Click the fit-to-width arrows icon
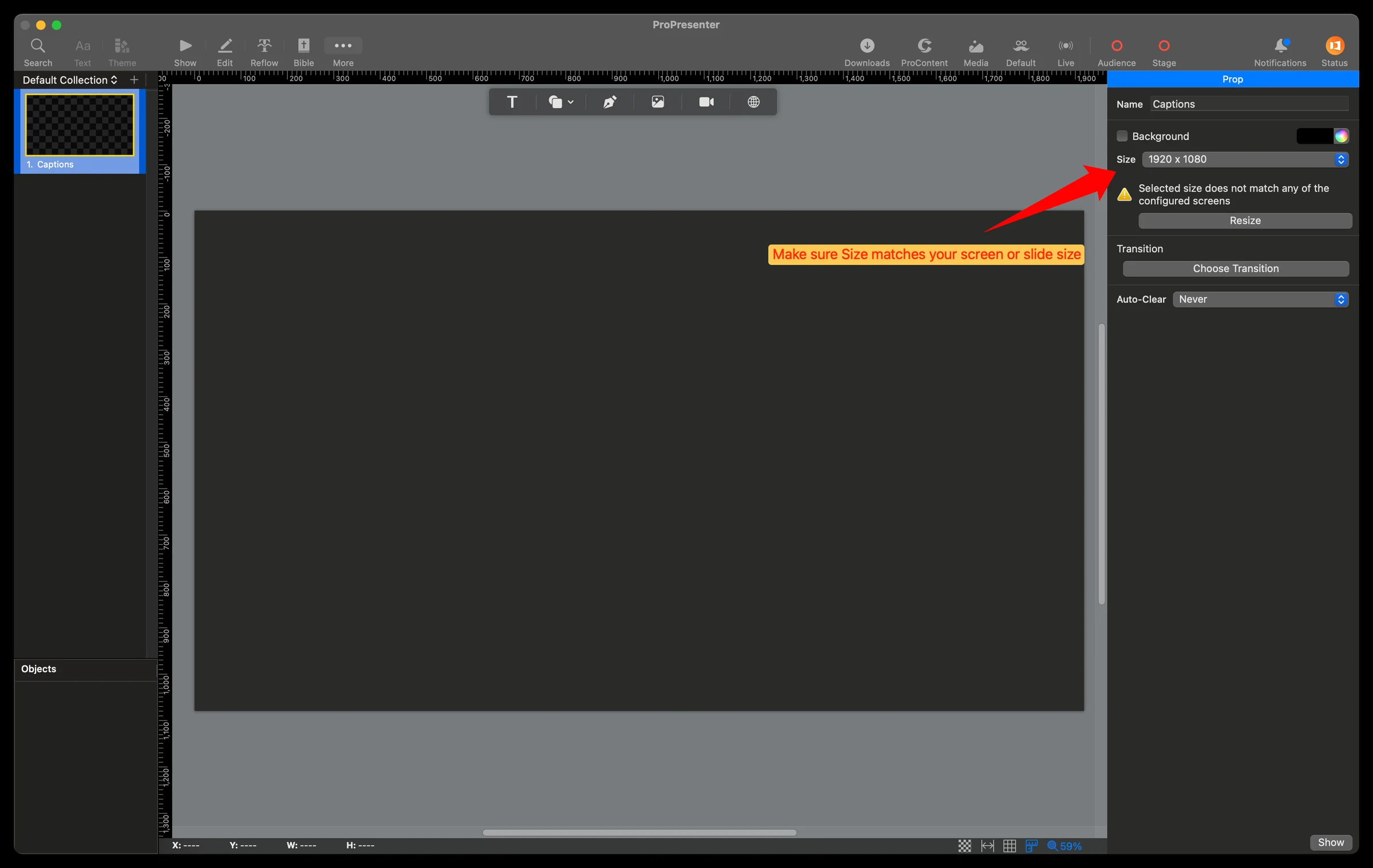 click(x=987, y=846)
